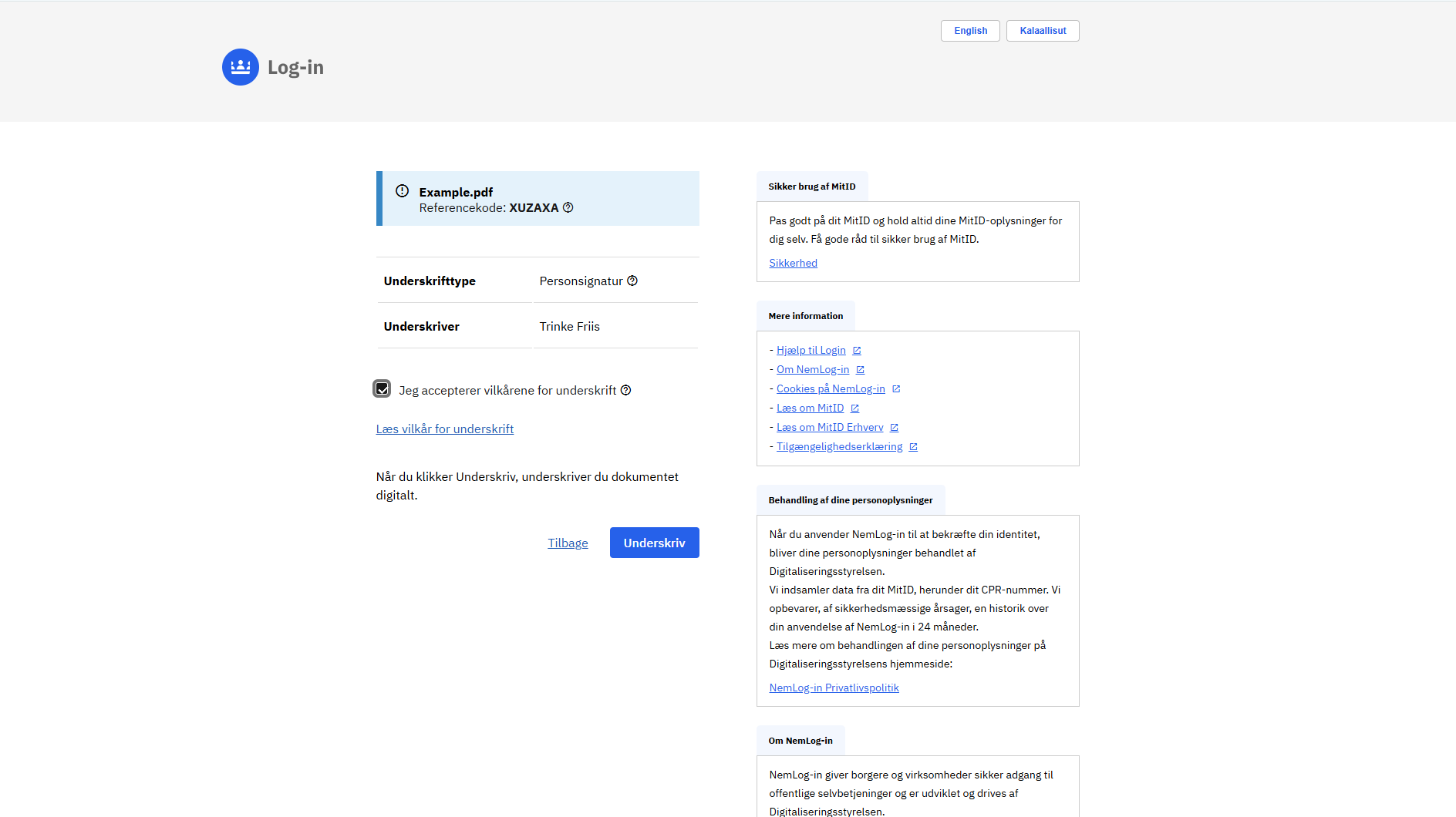The image size is (1456, 817).
Task: Click external link icon beside Om NemLog-in
Action: pos(861,370)
